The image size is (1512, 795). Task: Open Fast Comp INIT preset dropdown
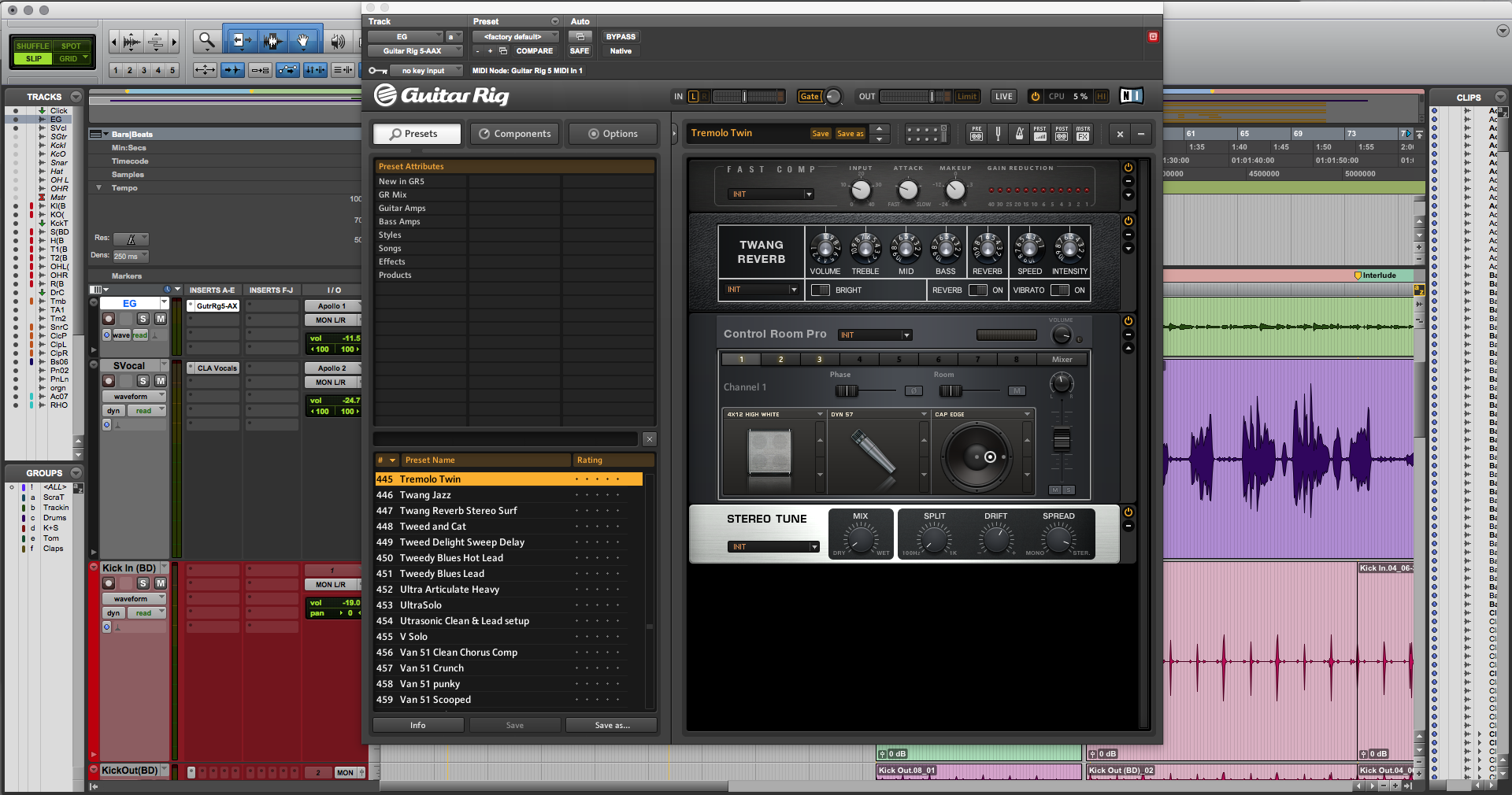(x=771, y=194)
